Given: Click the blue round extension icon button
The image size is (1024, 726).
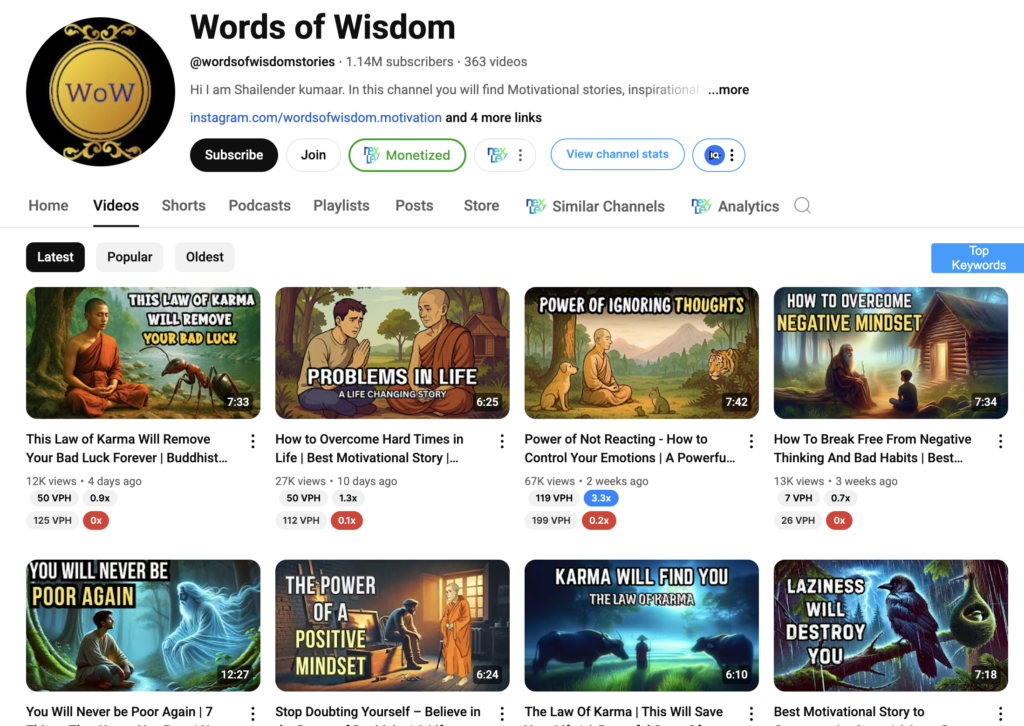Looking at the screenshot, I should point(714,155).
